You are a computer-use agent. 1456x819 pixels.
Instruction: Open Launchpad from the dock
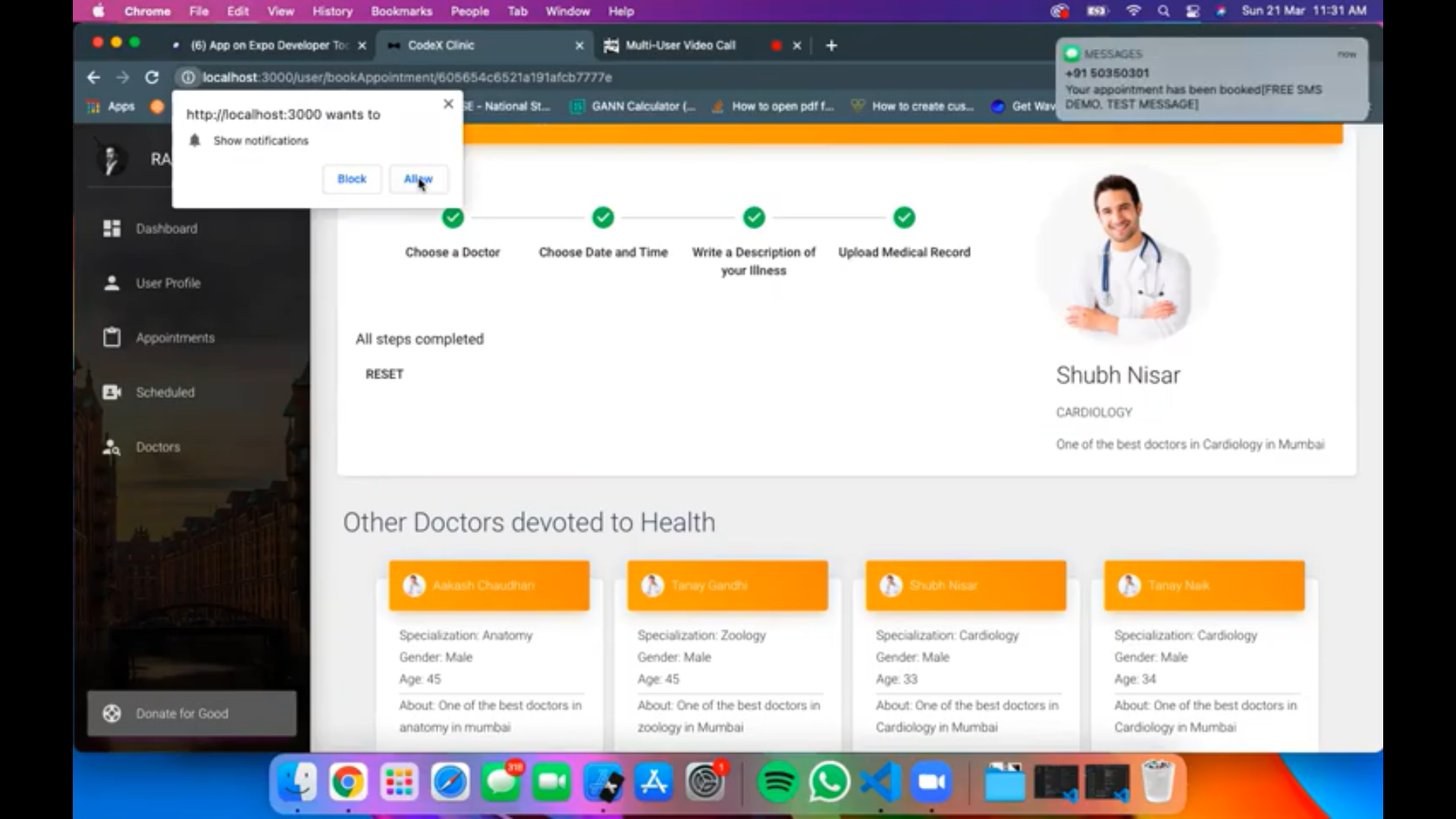pyautogui.click(x=399, y=782)
